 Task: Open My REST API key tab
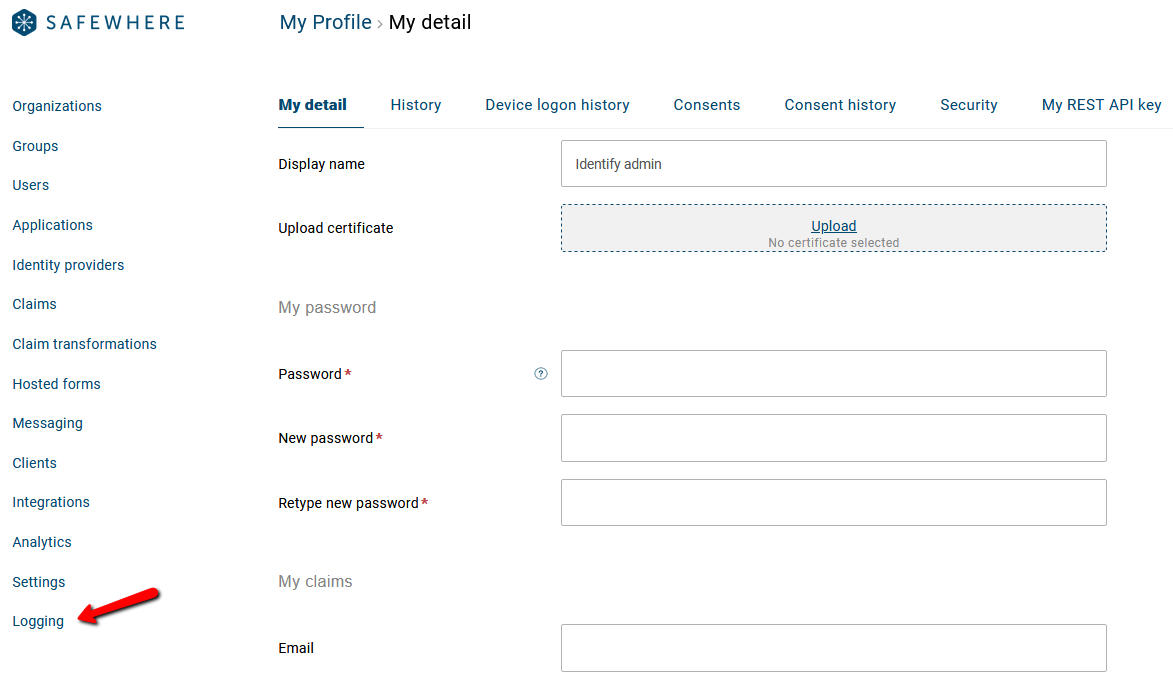click(x=1101, y=105)
